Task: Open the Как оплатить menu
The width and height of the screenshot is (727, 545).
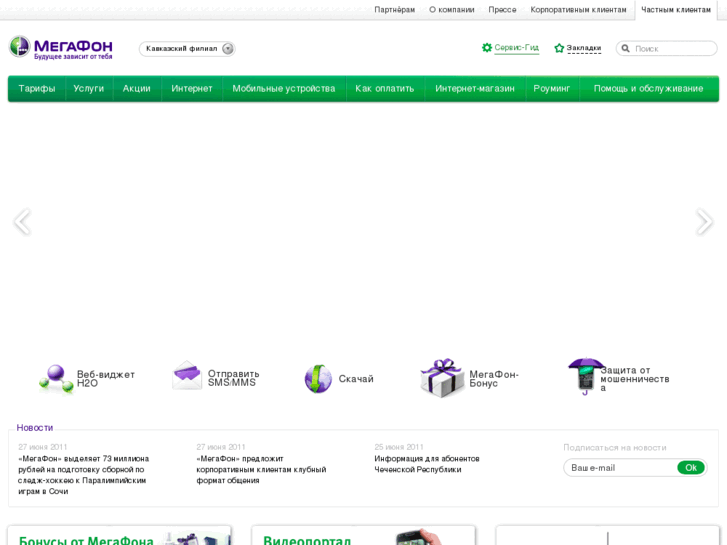Action: (x=385, y=89)
